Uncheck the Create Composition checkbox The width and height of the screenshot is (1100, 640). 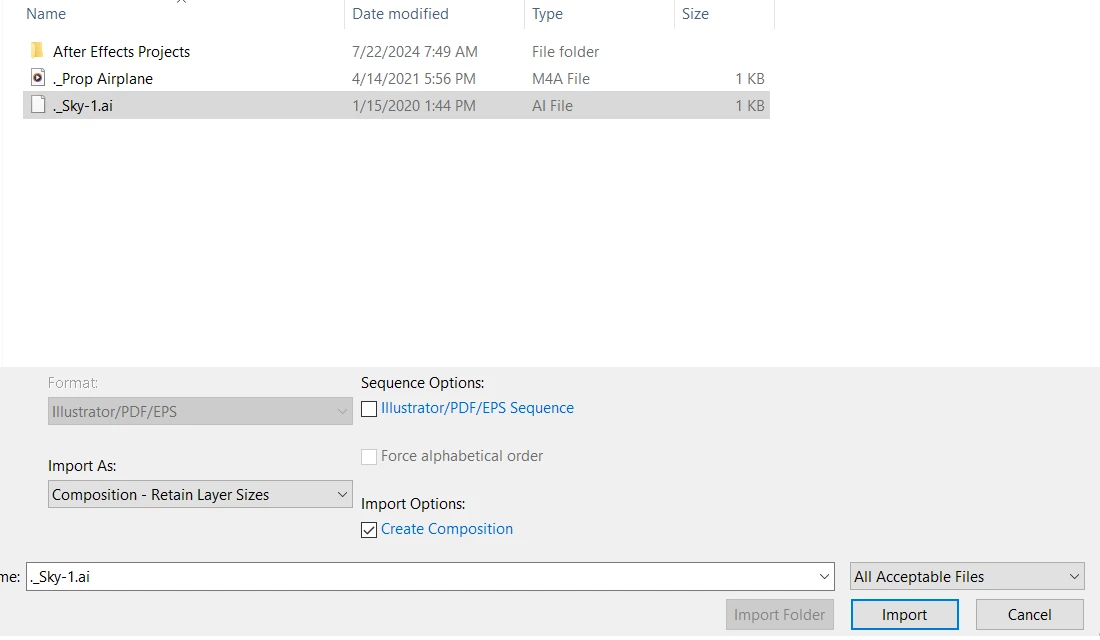[369, 530]
